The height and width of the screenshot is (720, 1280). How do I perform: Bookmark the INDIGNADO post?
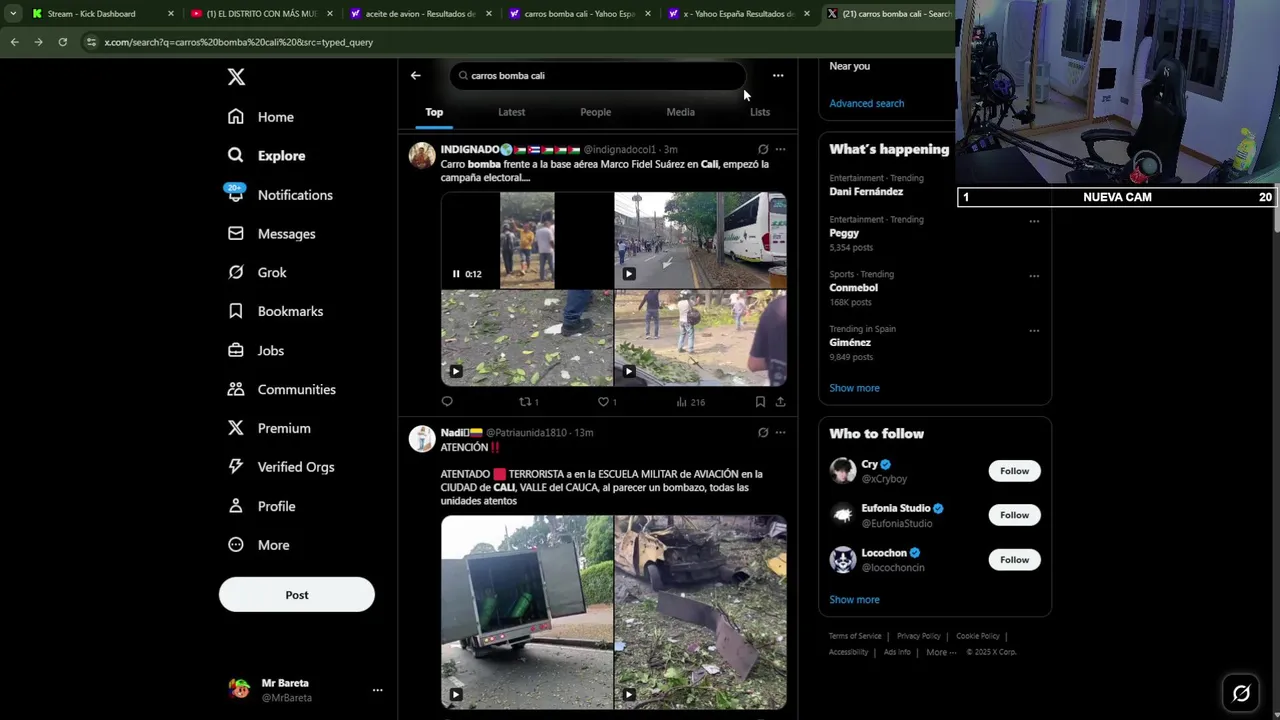click(x=760, y=402)
